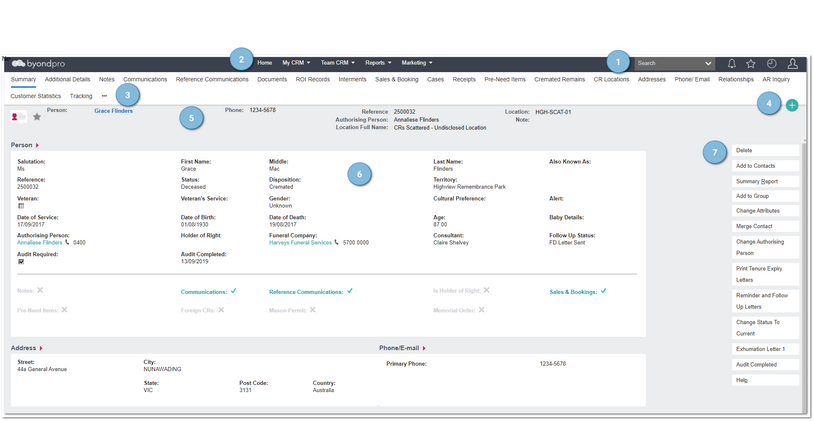
Task: Open the three-dots more tabs menu
Action: tap(104, 96)
